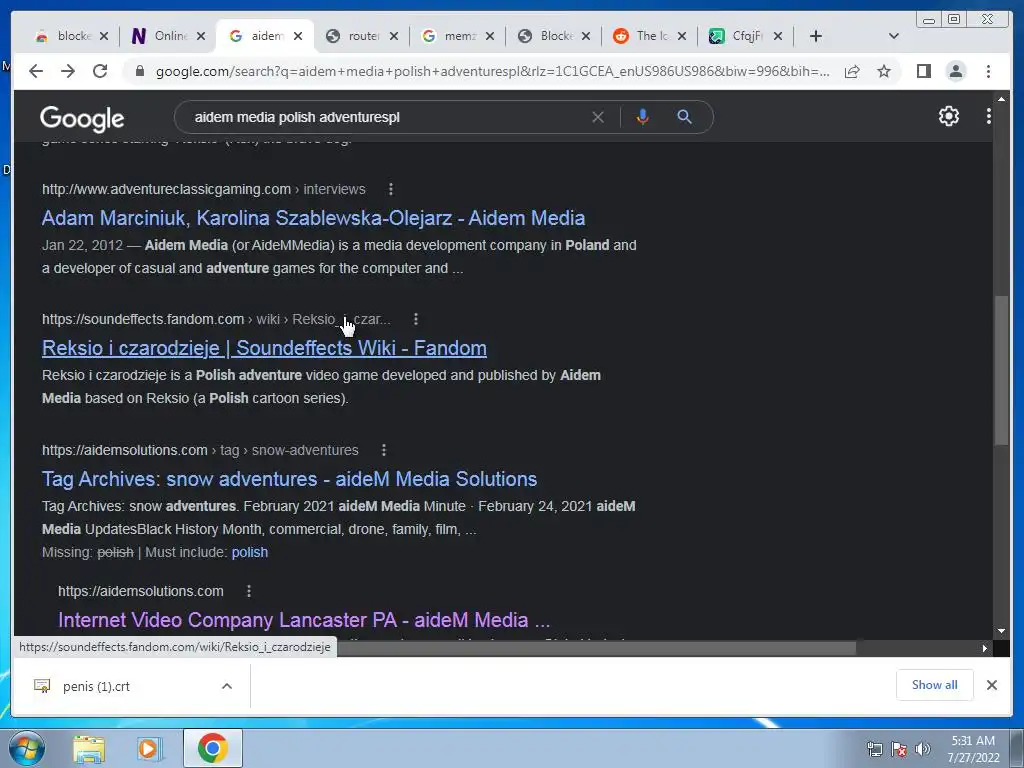Submit search with the magnifier icon

684,117
